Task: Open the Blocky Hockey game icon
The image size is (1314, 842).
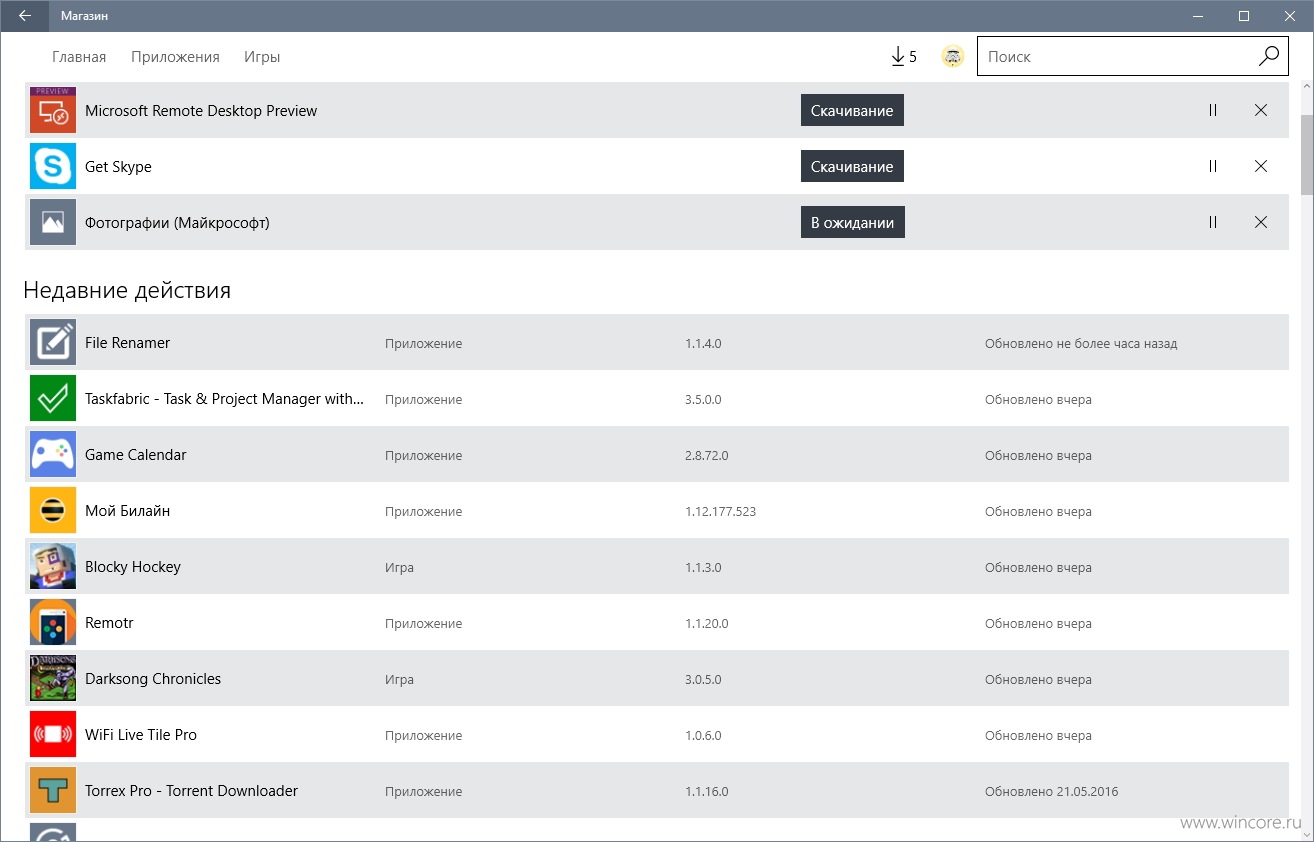Action: [x=53, y=566]
